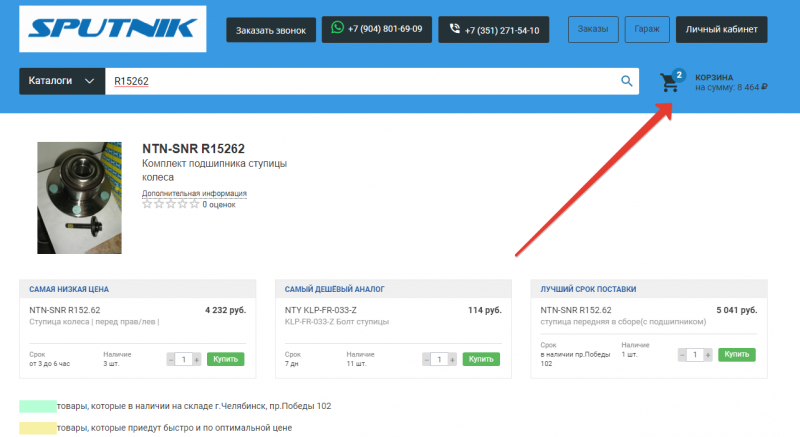Click Заказать звонок button
Screen dimensions: 800x437
point(271,30)
